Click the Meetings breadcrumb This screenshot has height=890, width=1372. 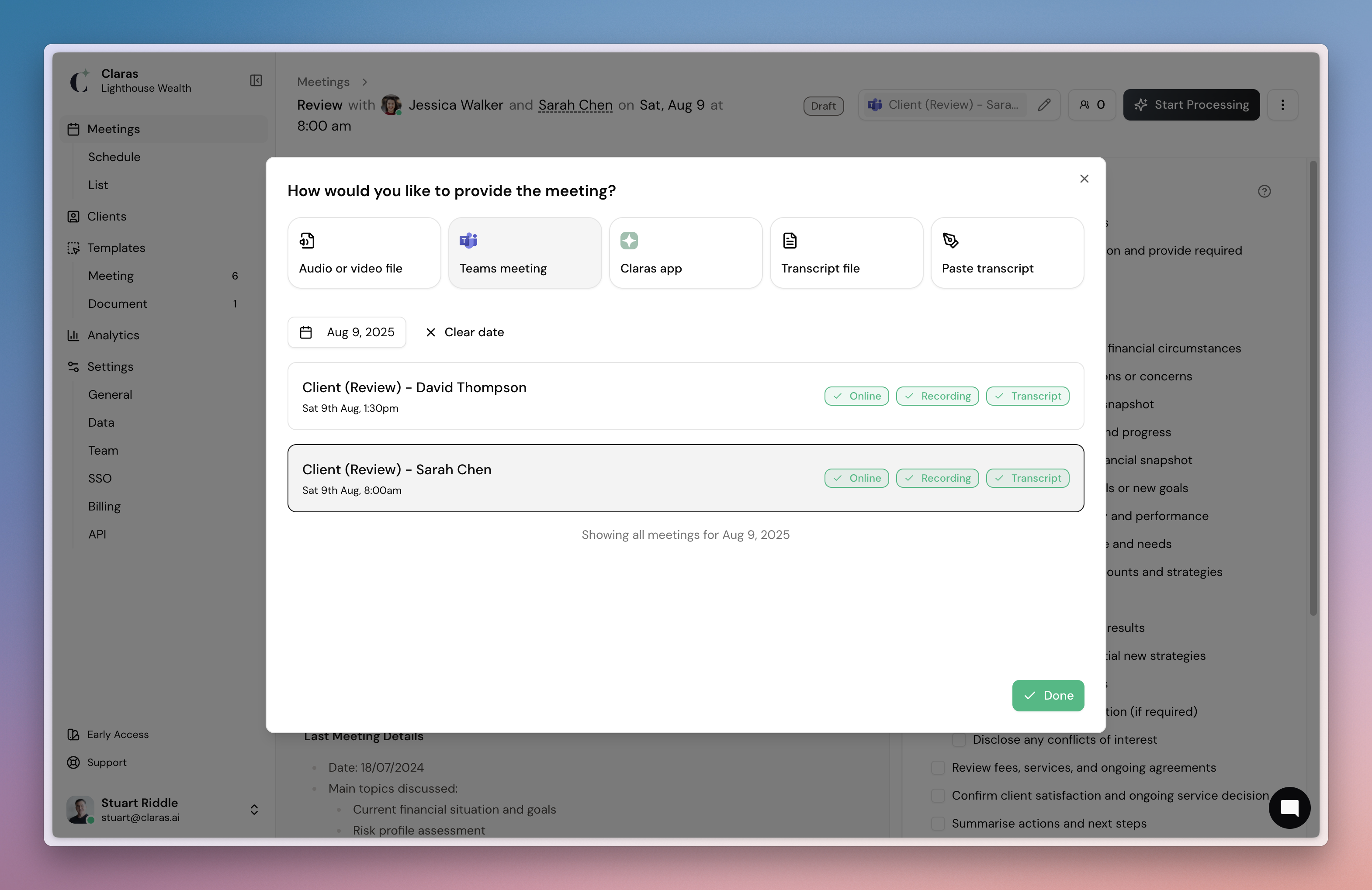tap(323, 82)
